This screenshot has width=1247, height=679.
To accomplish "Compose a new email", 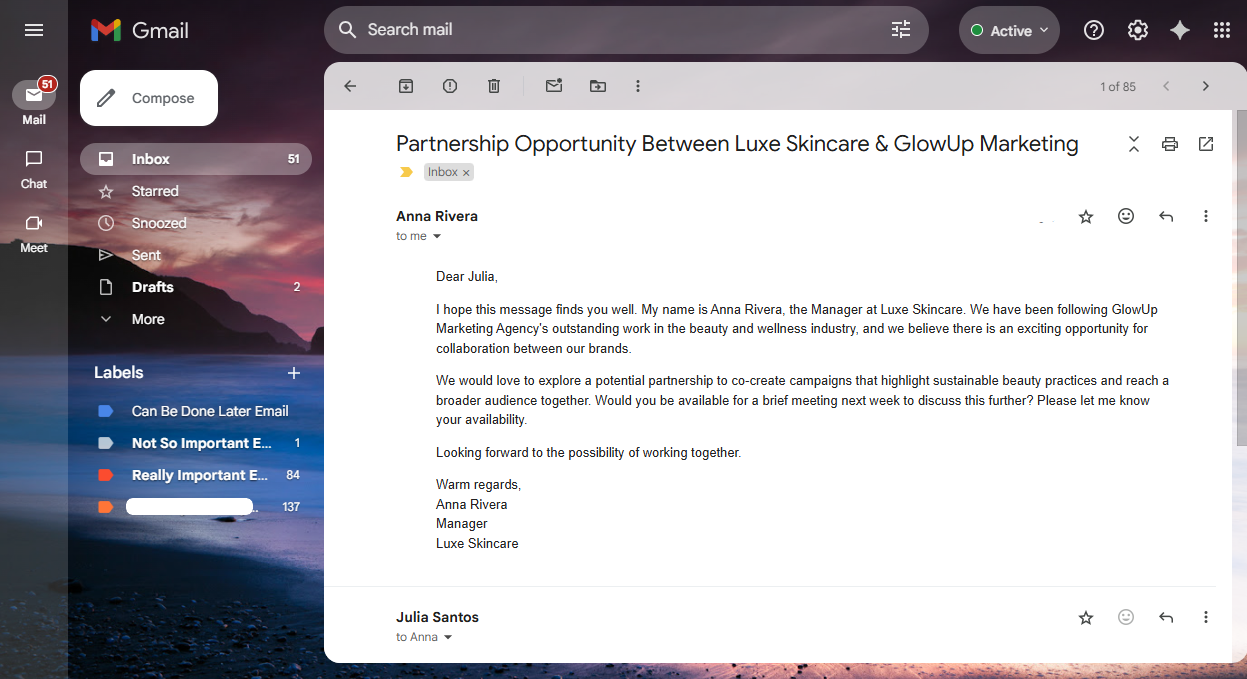I will (149, 98).
